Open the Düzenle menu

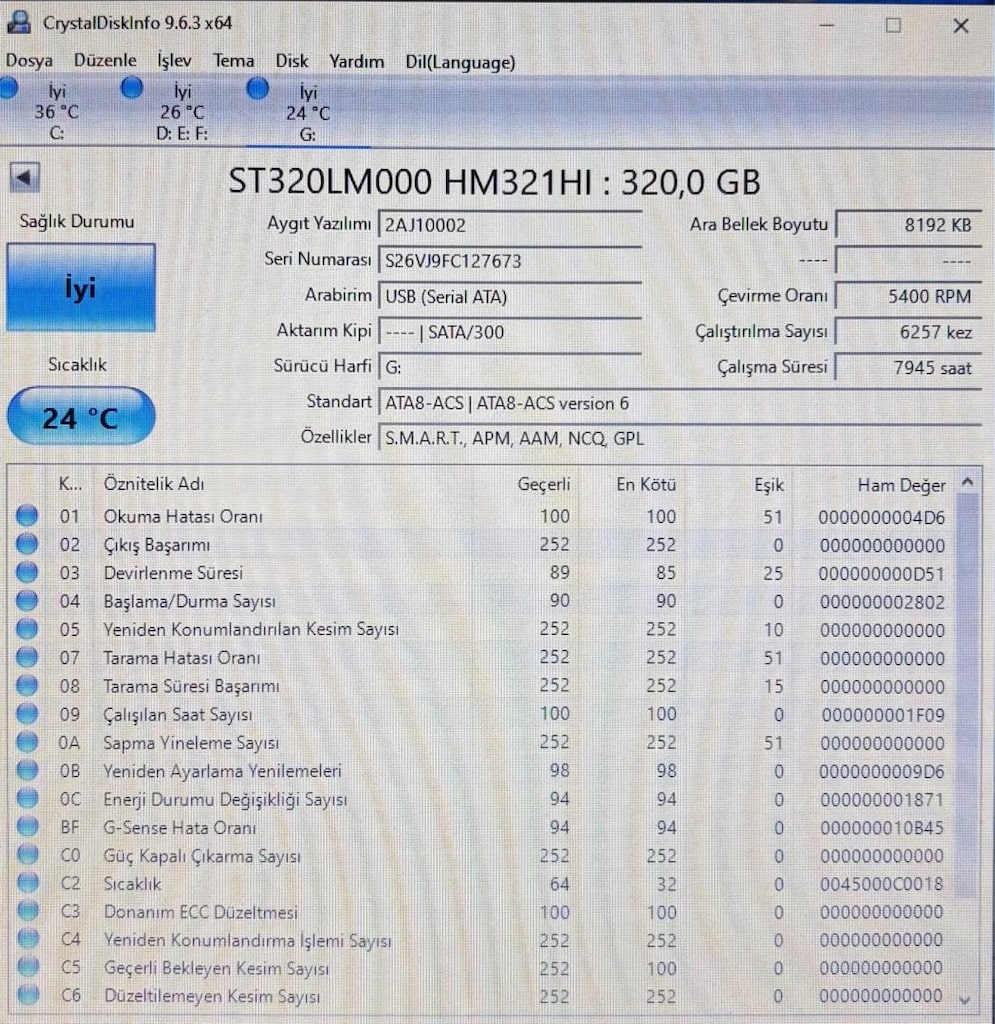[x=105, y=61]
